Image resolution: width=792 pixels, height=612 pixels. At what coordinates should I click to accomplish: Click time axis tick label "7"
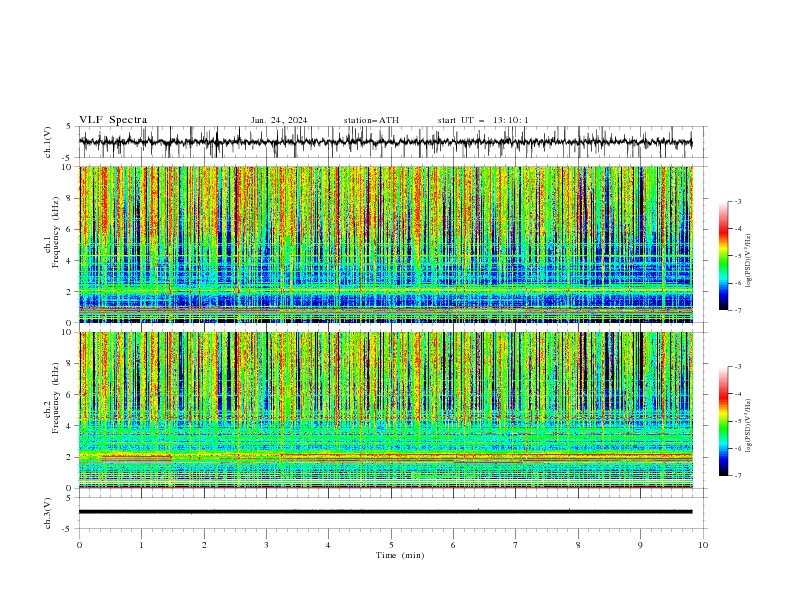point(516,545)
